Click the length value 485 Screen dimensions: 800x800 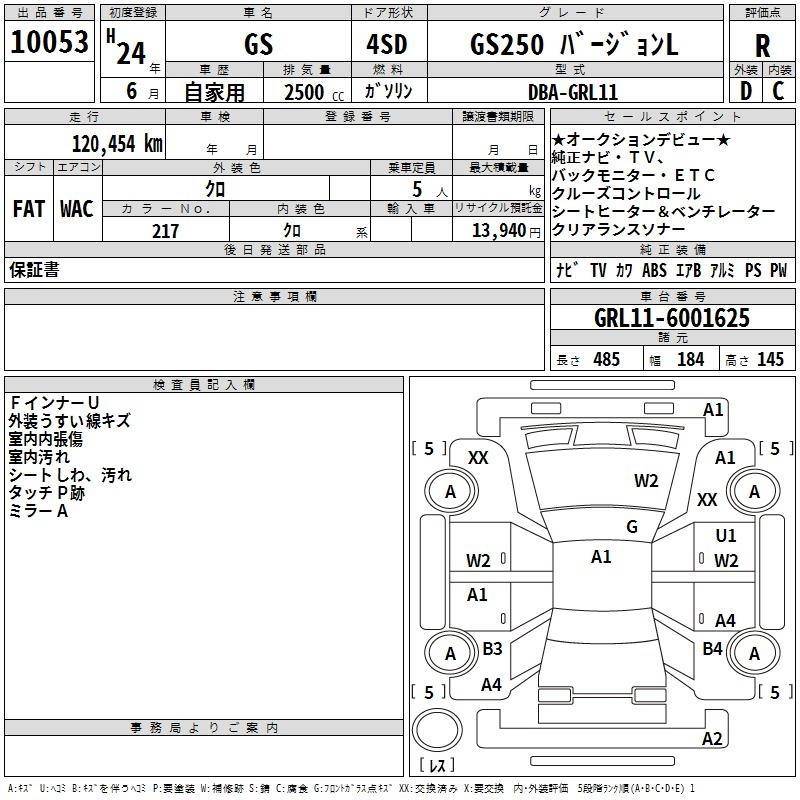click(x=607, y=359)
